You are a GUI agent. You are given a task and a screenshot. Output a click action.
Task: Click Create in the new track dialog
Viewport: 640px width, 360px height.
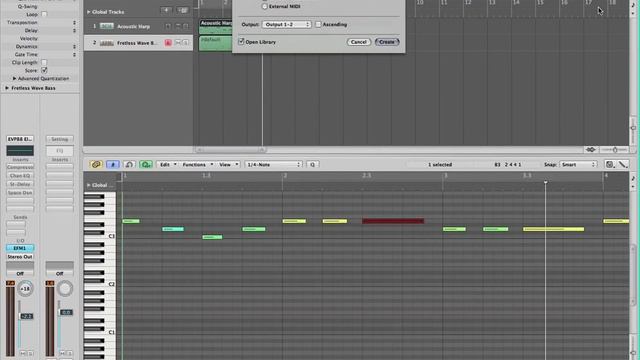pyautogui.click(x=387, y=42)
